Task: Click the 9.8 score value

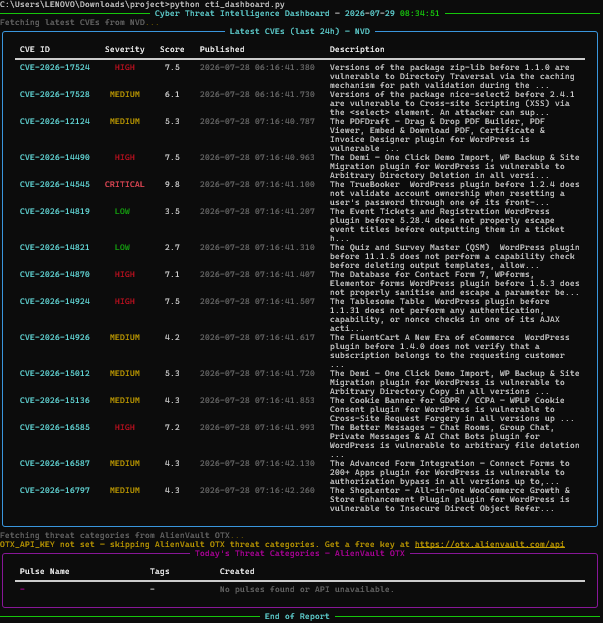Action: pyautogui.click(x=172, y=184)
